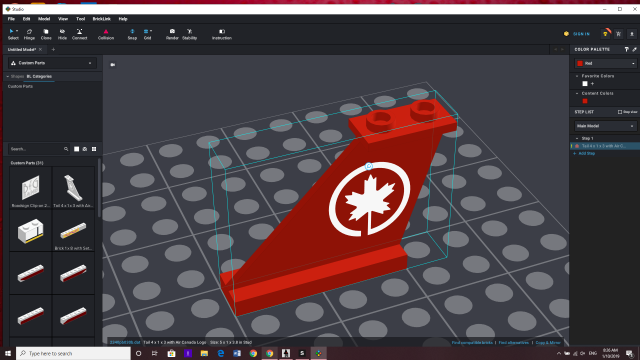Toggle the Snap option in toolbar
The width and height of the screenshot is (640, 360).
click(132, 34)
